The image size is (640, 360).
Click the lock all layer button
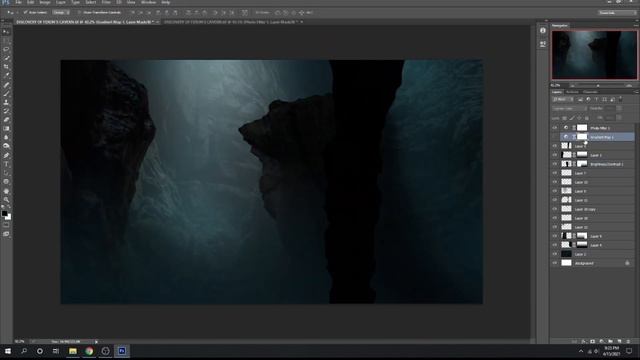(x=587, y=118)
